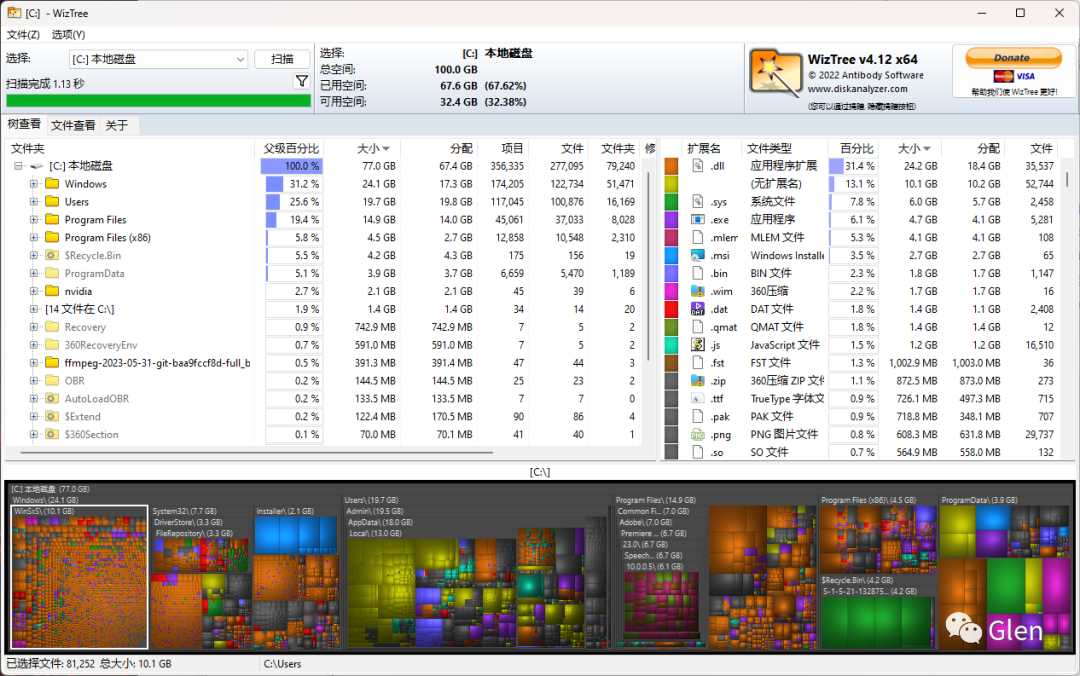Image resolution: width=1080 pixels, height=676 pixels.
Task: Expand the Users folder node
Action: [x=33, y=202]
